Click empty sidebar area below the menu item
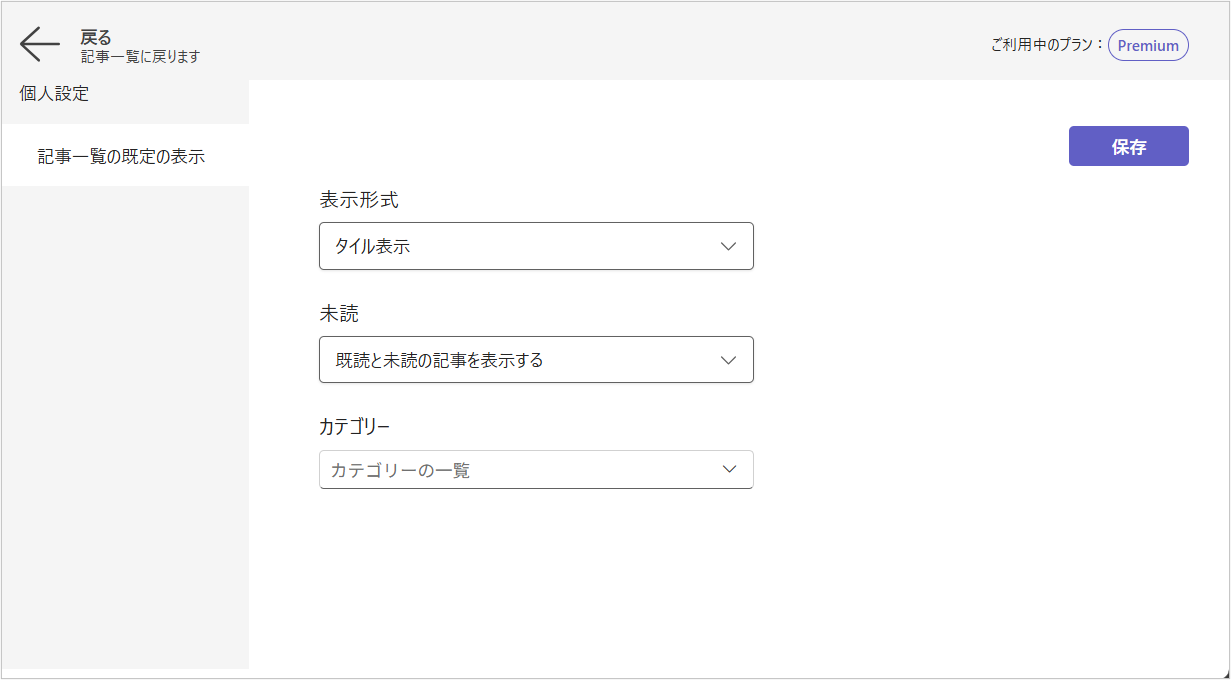Viewport: 1231px width, 680px height. pyautogui.click(x=125, y=420)
